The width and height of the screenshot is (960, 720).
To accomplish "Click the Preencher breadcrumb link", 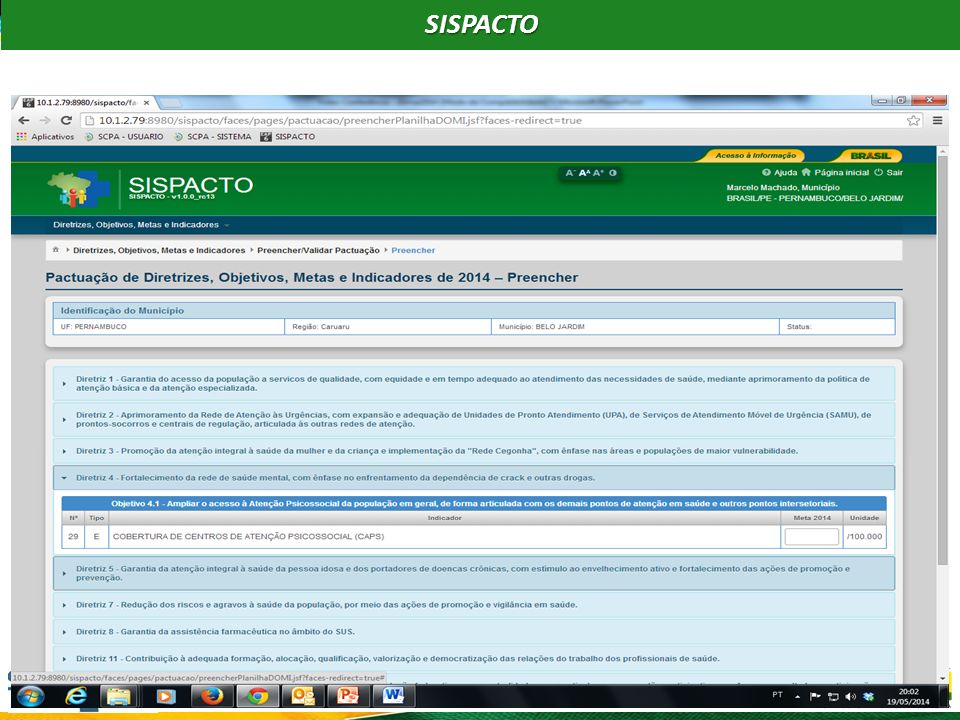I will pos(413,250).
